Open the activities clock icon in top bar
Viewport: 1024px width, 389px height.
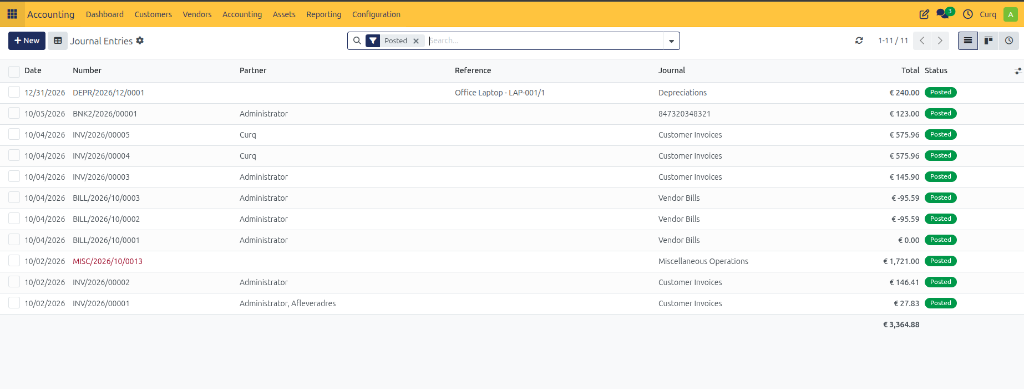(968, 14)
